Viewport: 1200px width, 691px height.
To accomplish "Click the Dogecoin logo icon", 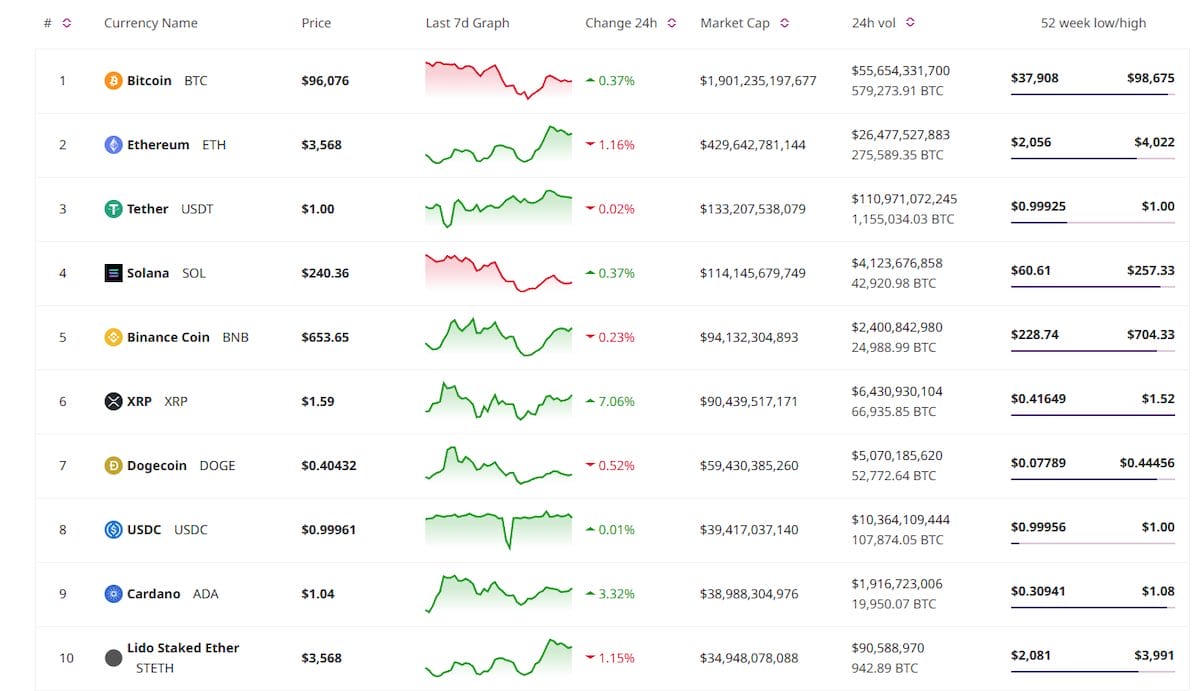I will [x=113, y=465].
